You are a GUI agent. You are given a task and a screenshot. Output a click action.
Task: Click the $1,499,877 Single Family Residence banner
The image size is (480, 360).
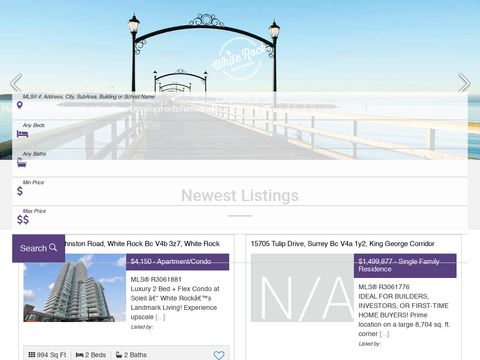click(x=405, y=266)
